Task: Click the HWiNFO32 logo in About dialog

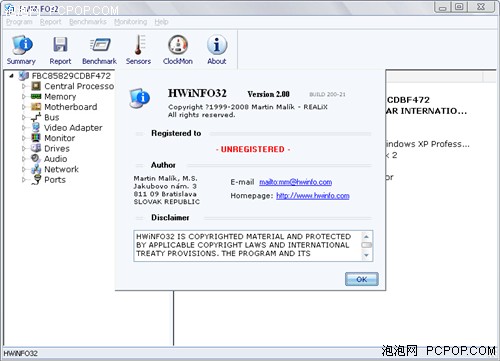Action: (x=140, y=98)
